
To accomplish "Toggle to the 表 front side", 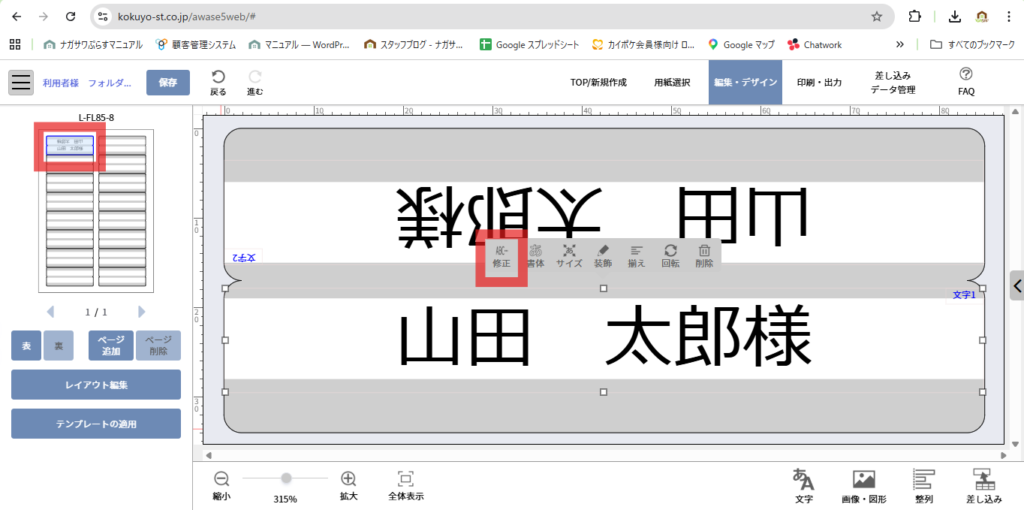I will tap(26, 345).
